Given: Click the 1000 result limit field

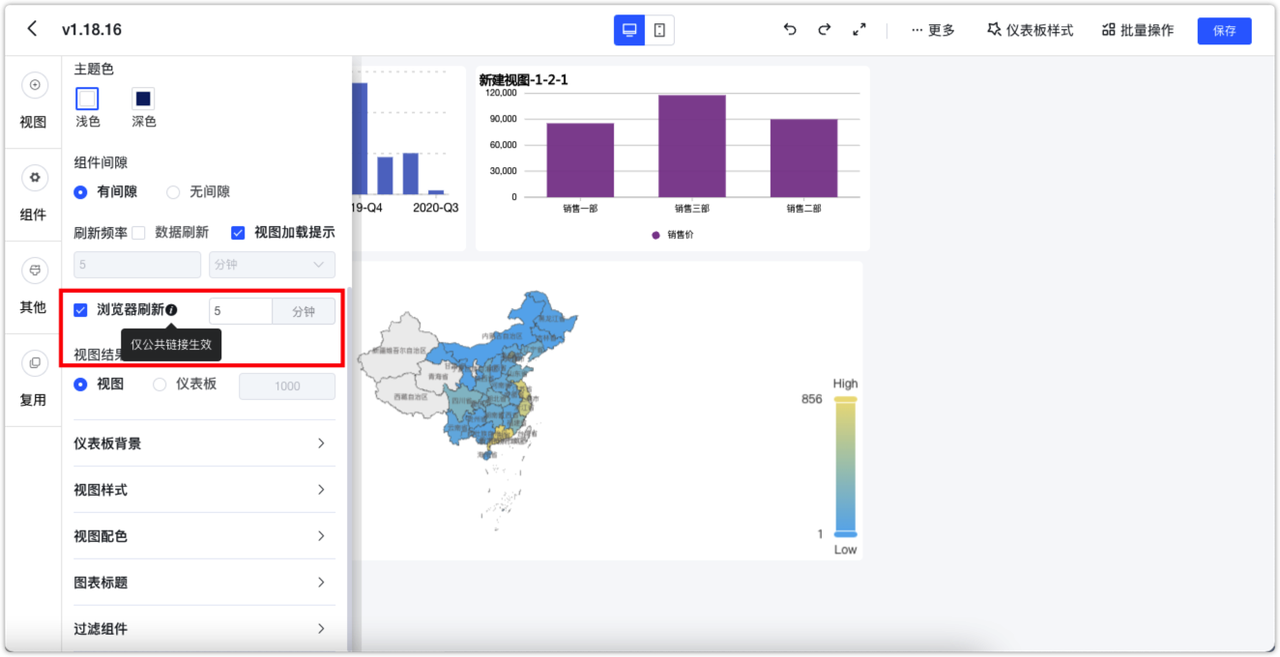Looking at the screenshot, I should click(x=287, y=386).
